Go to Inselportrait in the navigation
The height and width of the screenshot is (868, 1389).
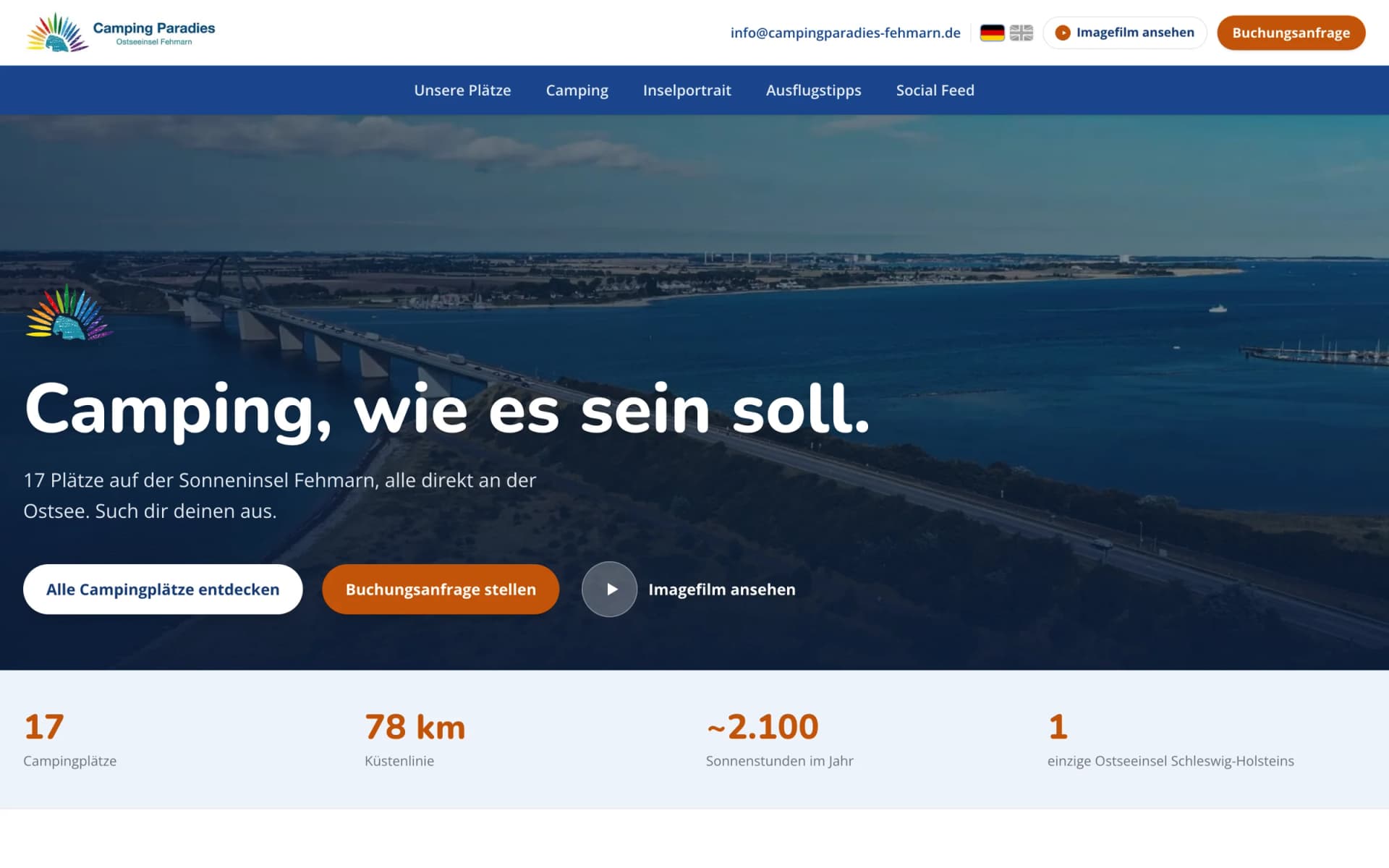point(687,90)
